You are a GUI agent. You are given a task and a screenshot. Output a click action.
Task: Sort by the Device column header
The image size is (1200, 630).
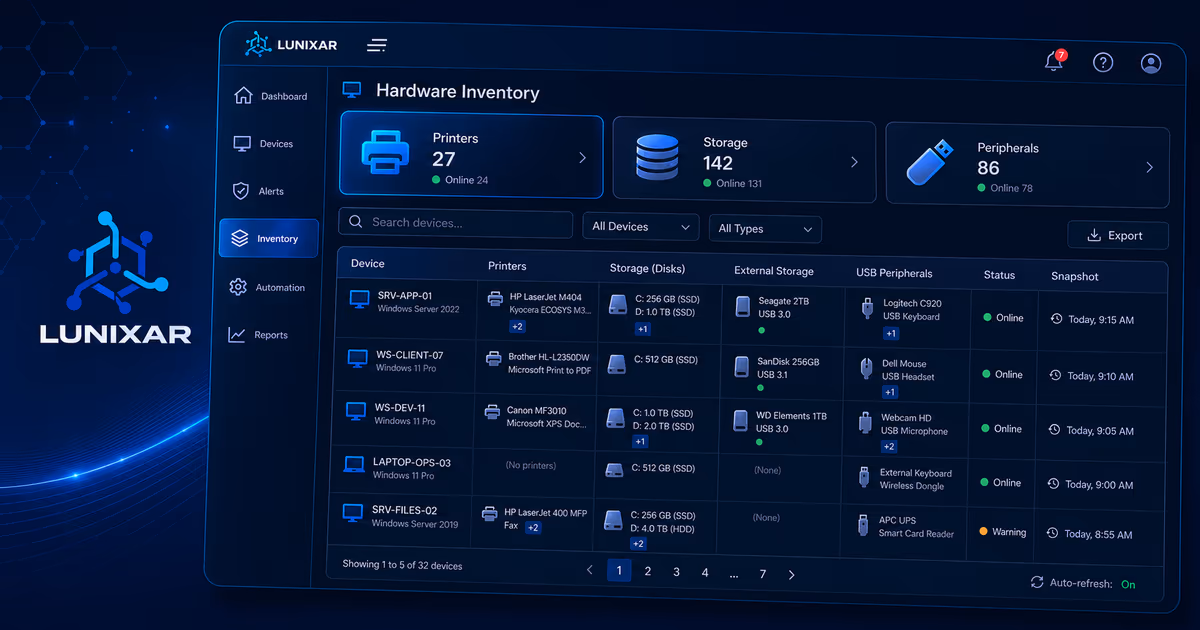(368, 264)
